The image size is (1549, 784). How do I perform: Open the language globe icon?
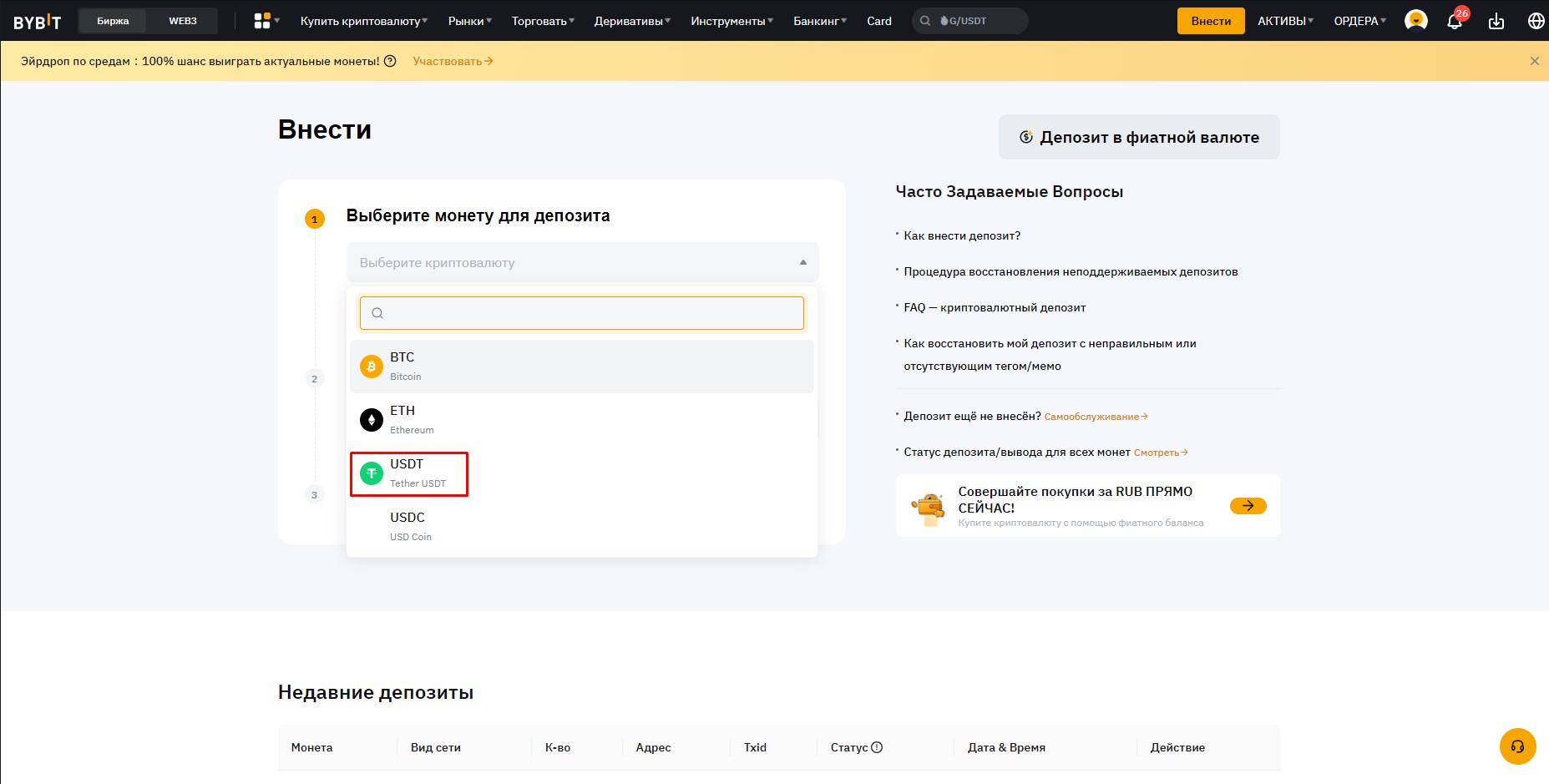[x=1536, y=21]
